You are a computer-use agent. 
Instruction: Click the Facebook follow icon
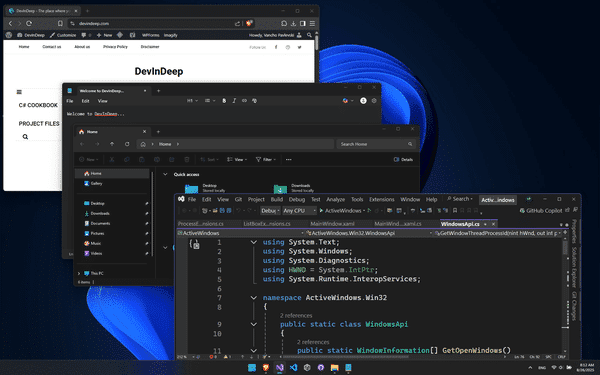[x=276, y=47]
